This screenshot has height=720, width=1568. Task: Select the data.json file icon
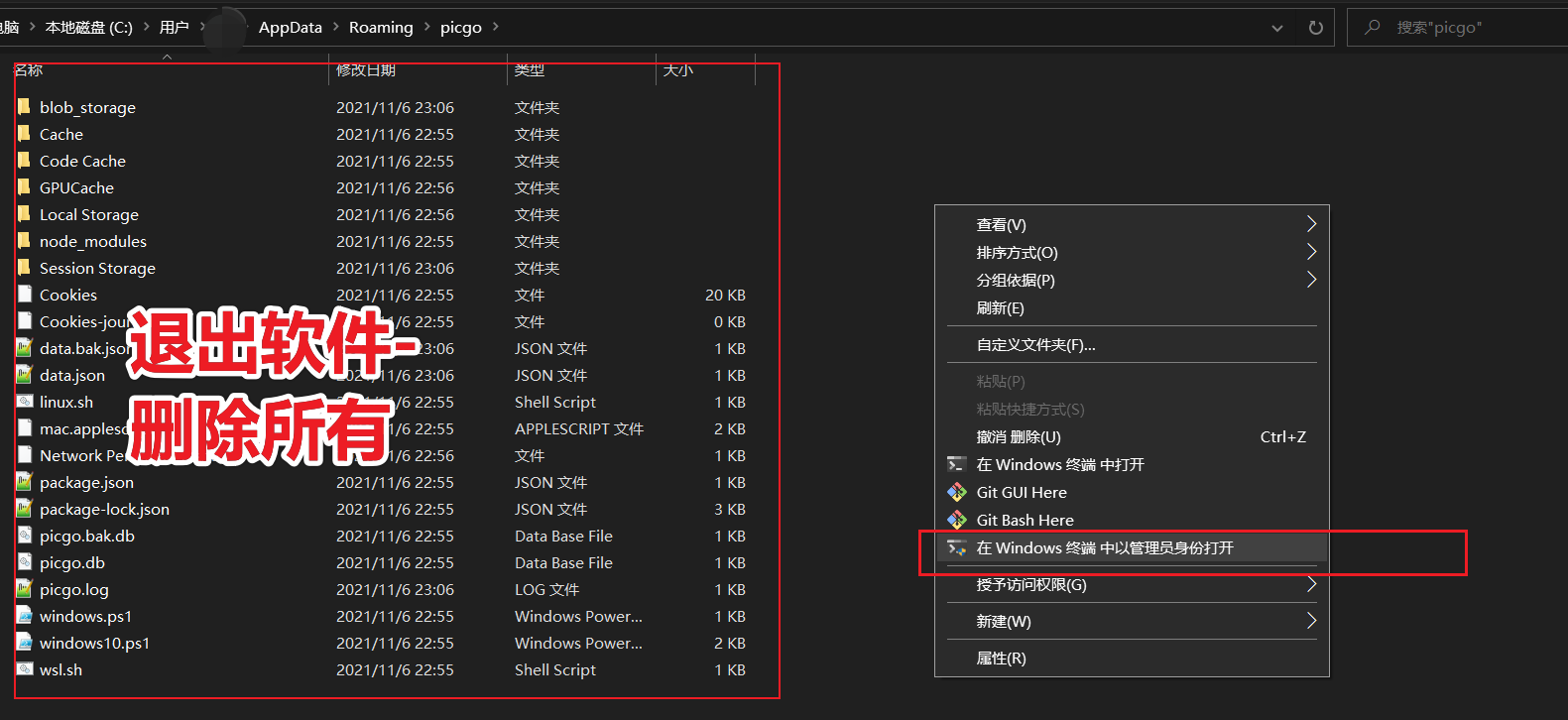[24, 374]
